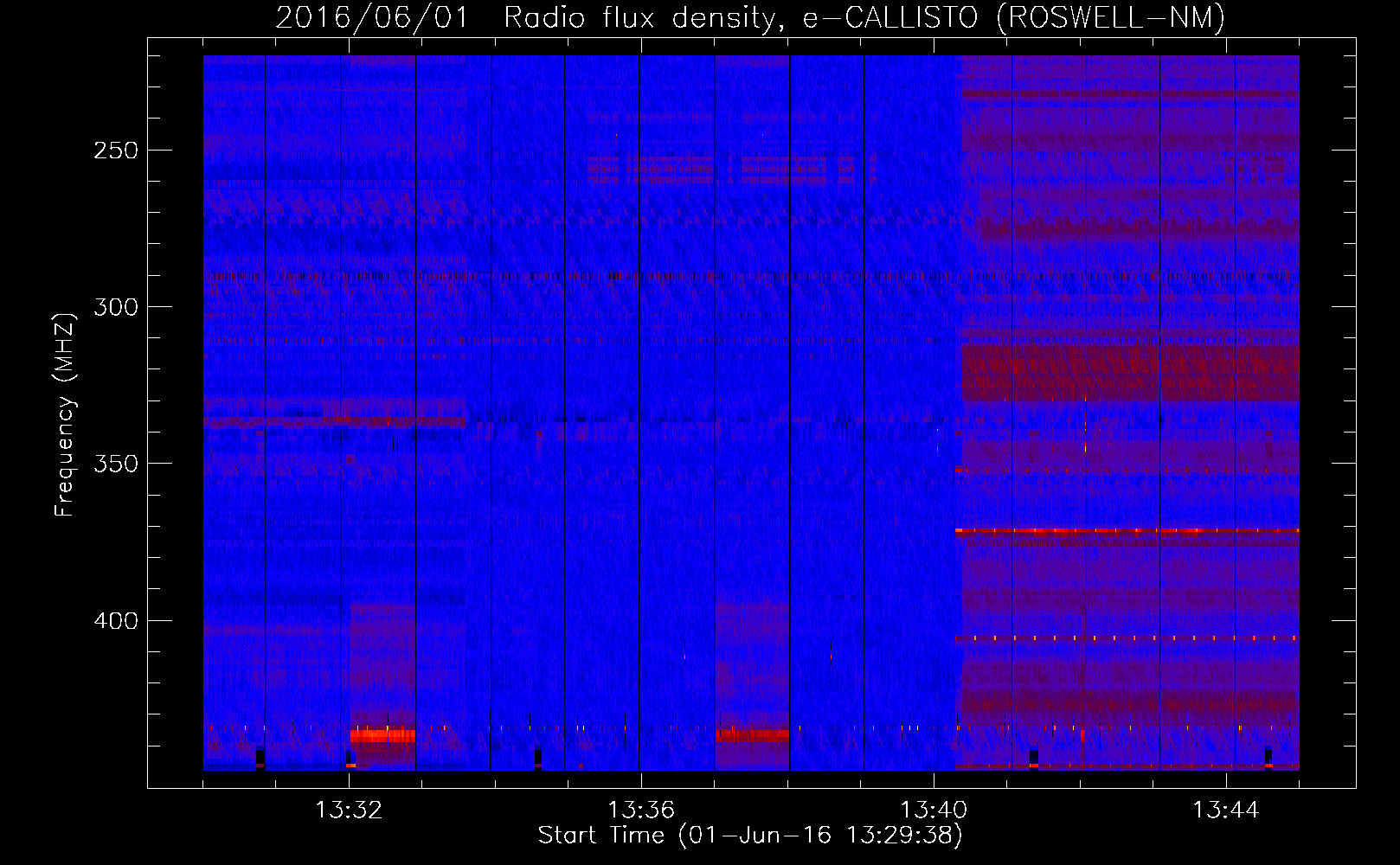1400x865 pixels.
Task: Click the plot title "2016/06/01 Radio flux density, e-CALLISTO (ROSWELL-NM)"
Action: point(750,17)
